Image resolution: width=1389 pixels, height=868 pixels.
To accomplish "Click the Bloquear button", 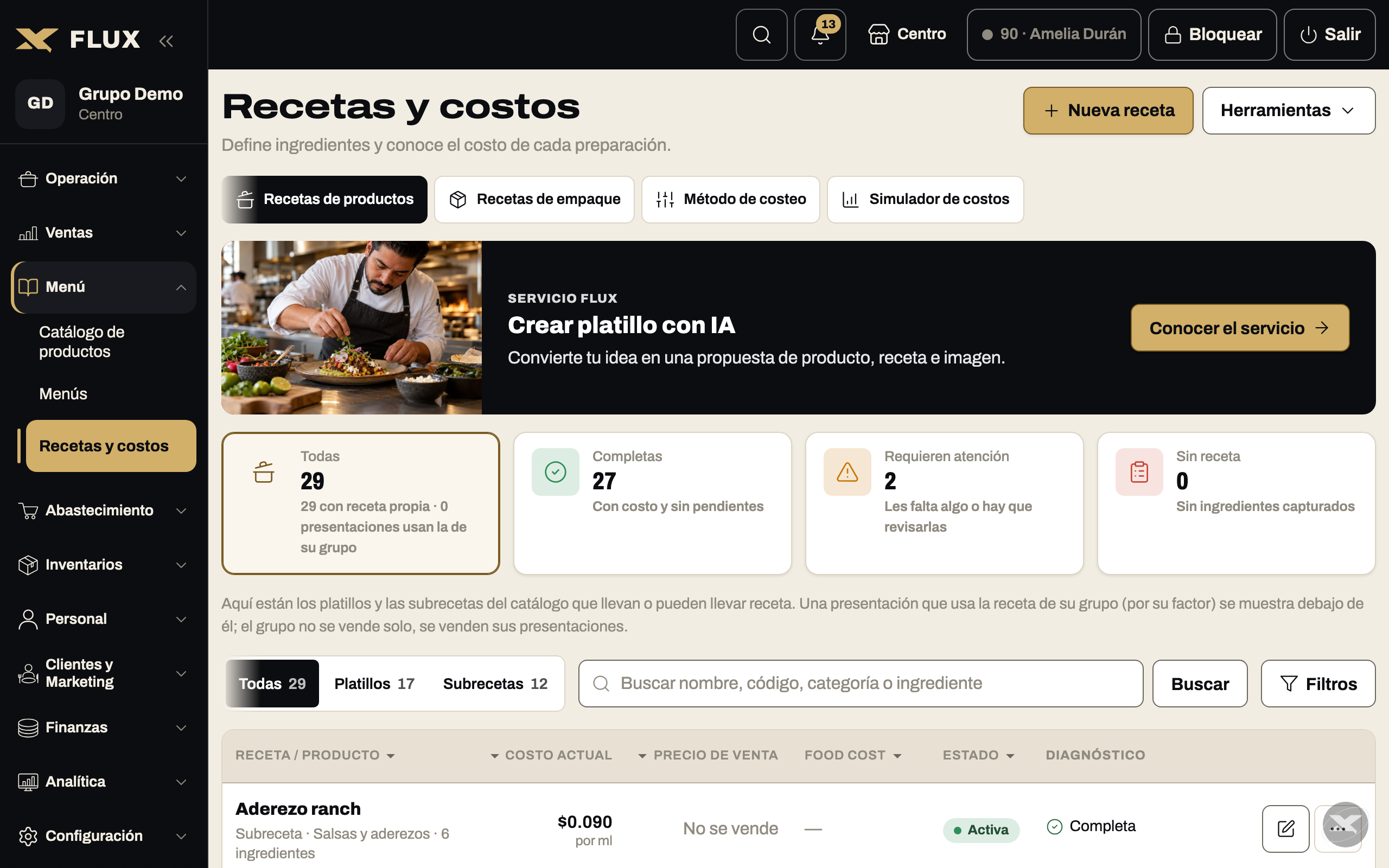I will (x=1212, y=34).
